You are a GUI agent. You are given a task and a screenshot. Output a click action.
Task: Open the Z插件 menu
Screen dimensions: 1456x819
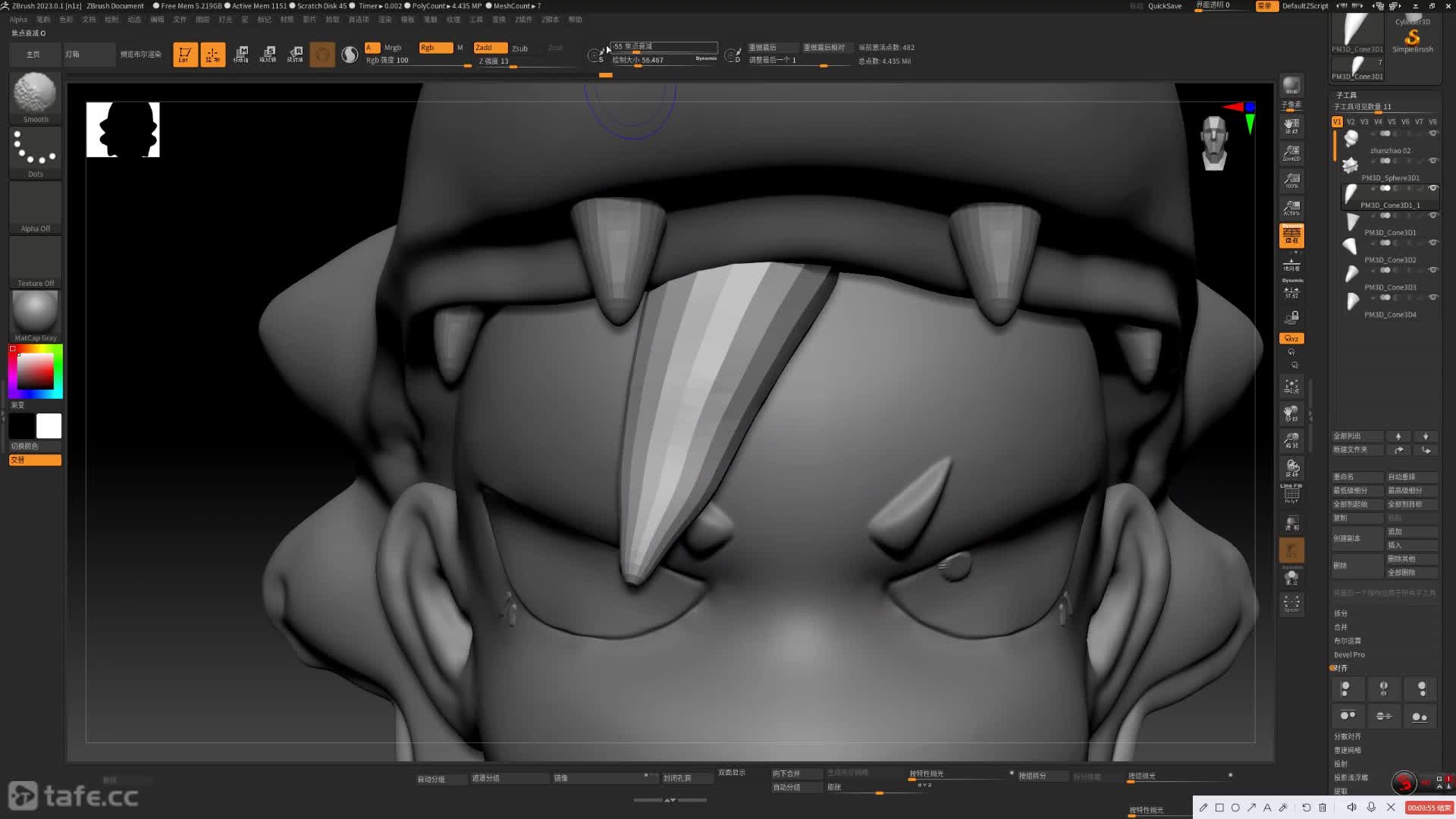[x=523, y=20]
